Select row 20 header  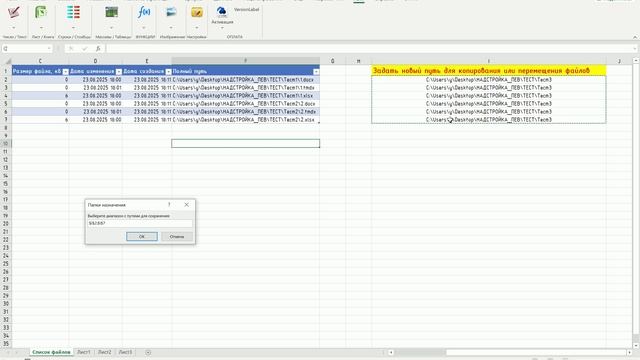(x=6, y=224)
